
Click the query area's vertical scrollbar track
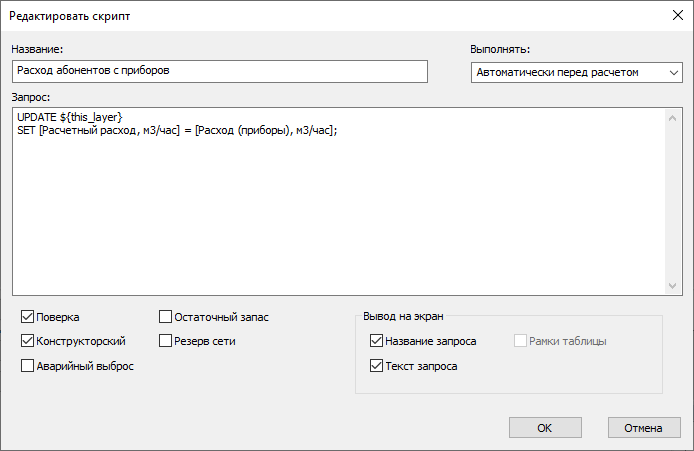(673, 200)
